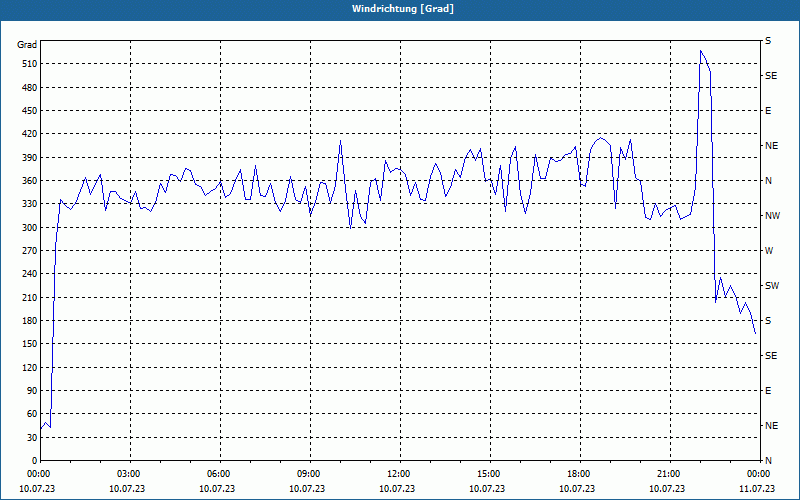The height and width of the screenshot is (500, 800).
Task: Select the 0 value on the y-axis
Action: tap(35, 461)
